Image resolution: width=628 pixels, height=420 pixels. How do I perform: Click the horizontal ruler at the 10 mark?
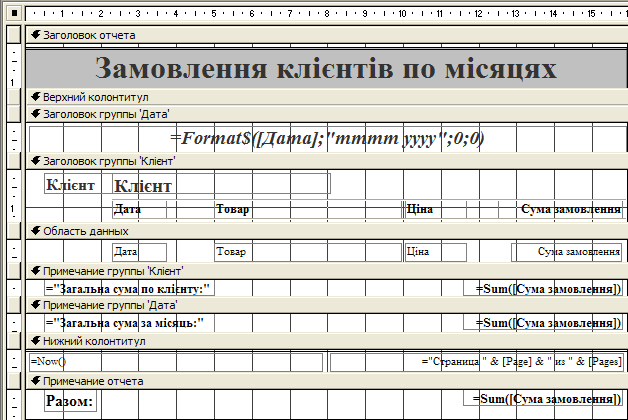point(403,14)
